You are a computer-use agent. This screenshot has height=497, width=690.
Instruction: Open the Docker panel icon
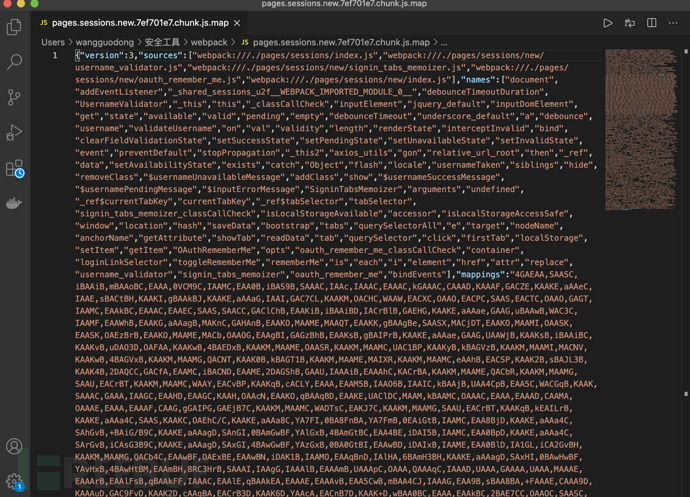14,203
